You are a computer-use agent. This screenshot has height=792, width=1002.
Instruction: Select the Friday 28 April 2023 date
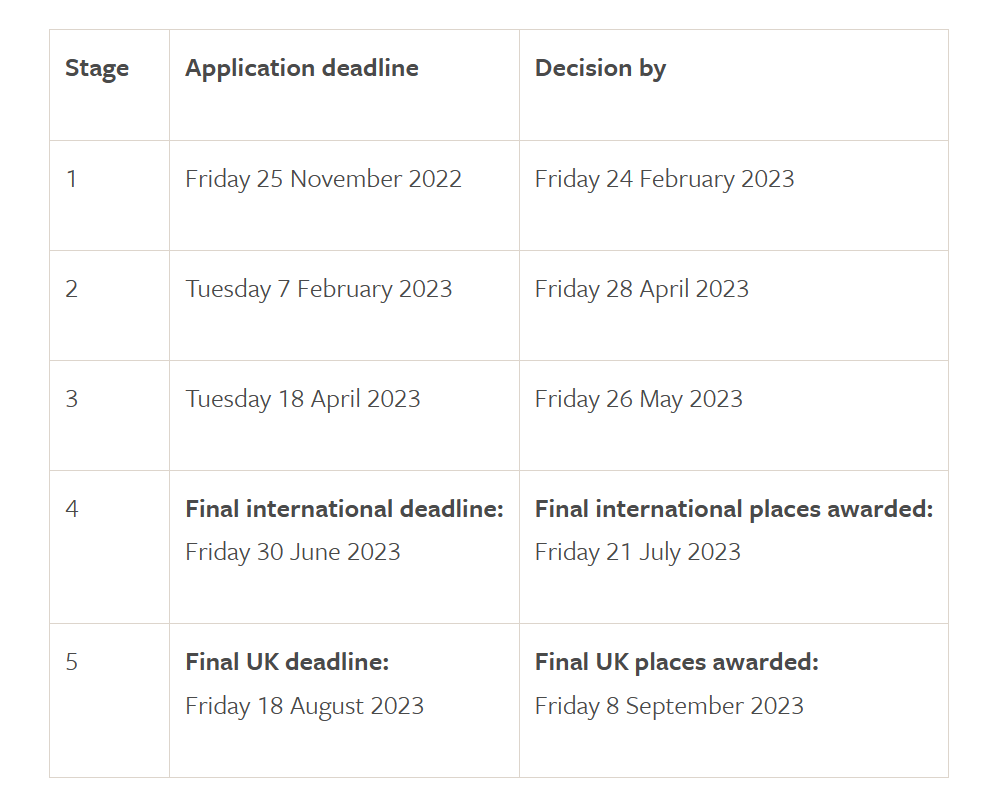[641, 289]
